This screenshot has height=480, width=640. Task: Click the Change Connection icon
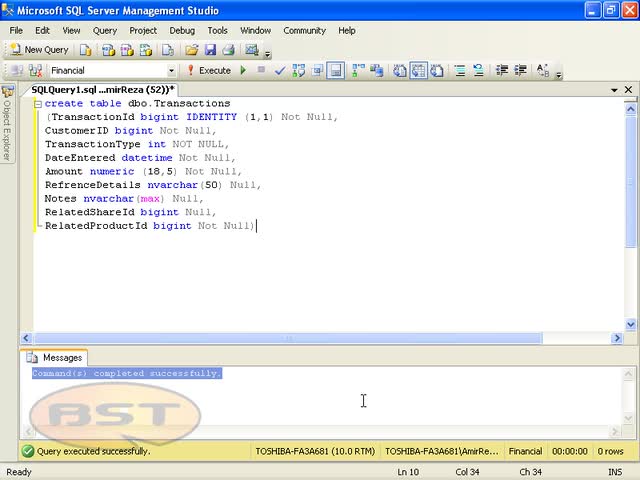point(36,71)
